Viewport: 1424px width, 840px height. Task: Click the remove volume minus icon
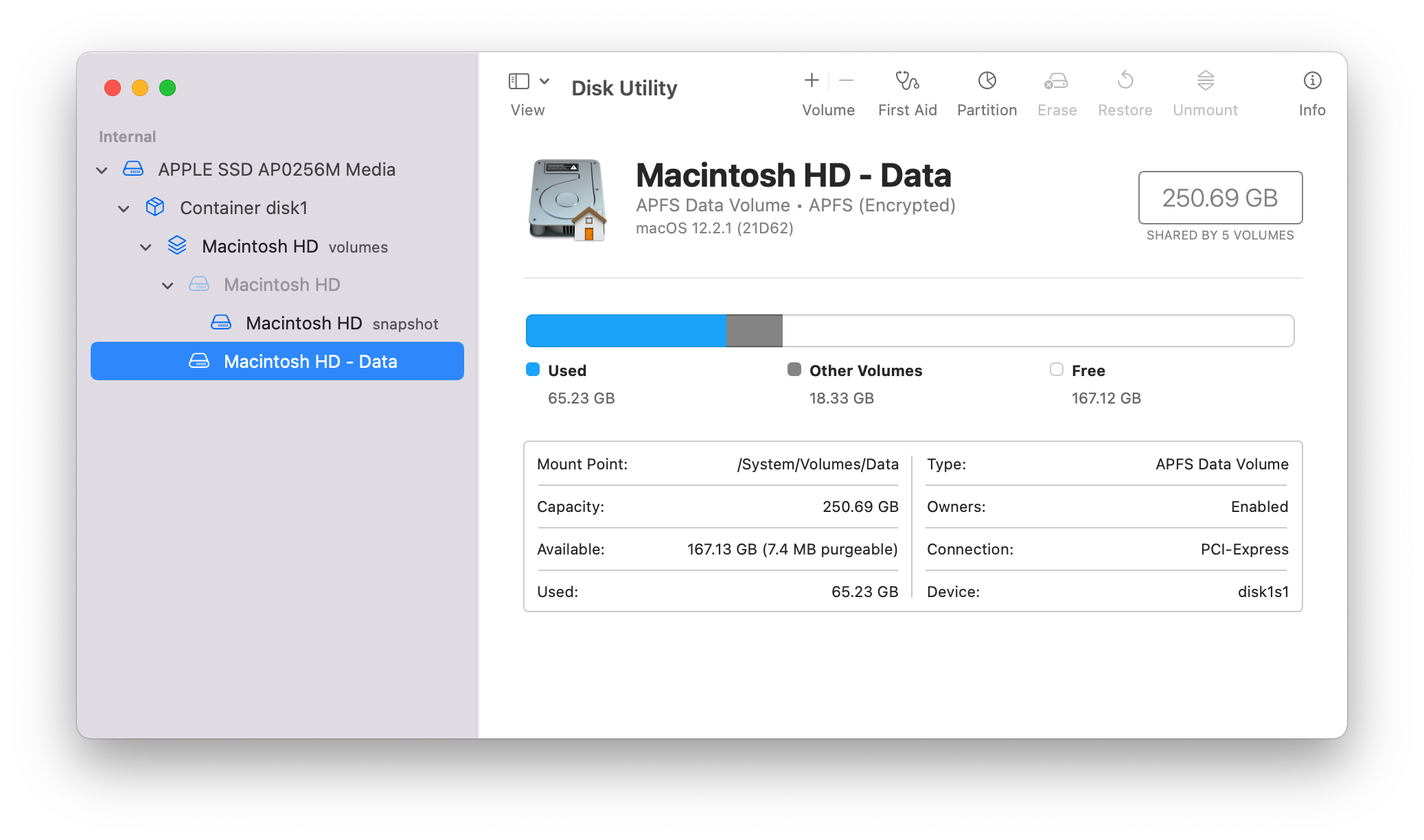[x=847, y=81]
